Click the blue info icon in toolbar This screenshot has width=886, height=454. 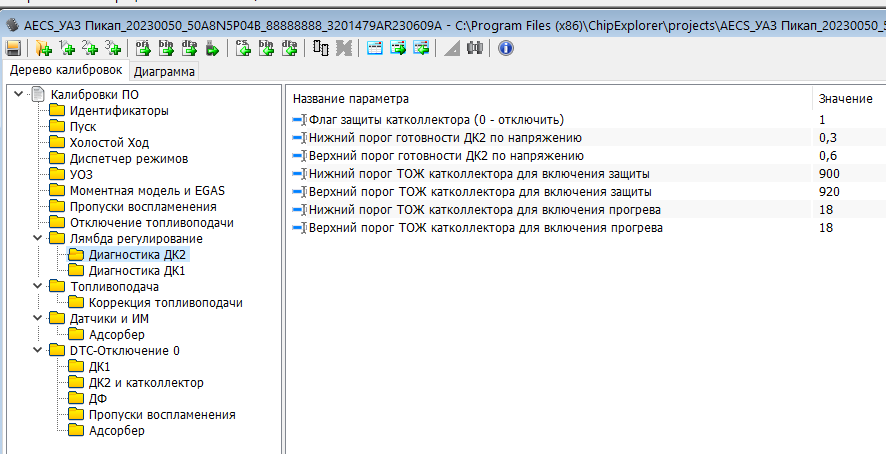click(x=506, y=47)
